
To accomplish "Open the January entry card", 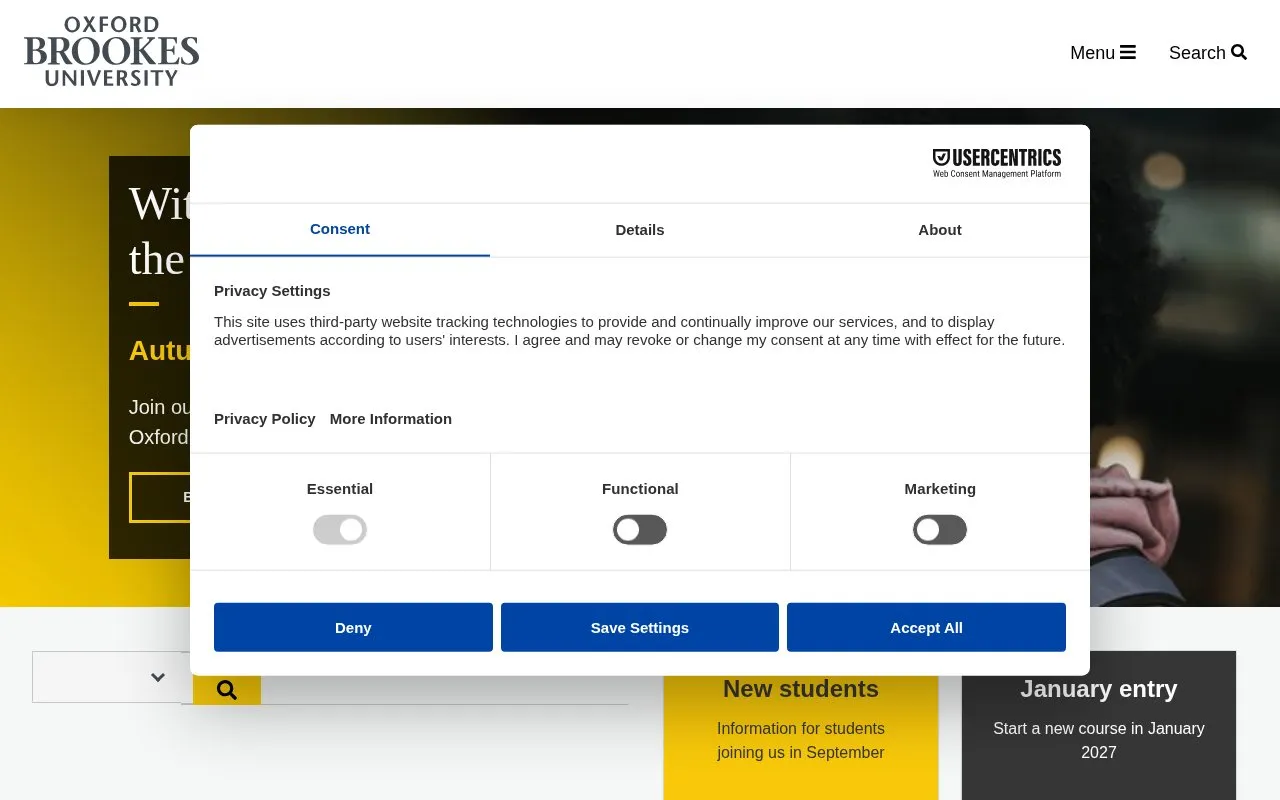I will [1099, 726].
